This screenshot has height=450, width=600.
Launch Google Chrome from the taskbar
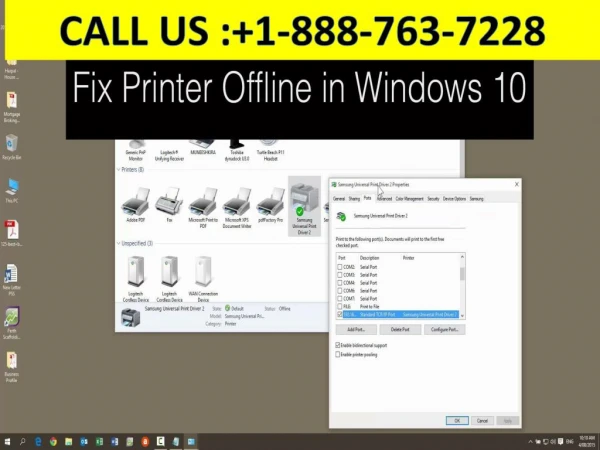53,442
